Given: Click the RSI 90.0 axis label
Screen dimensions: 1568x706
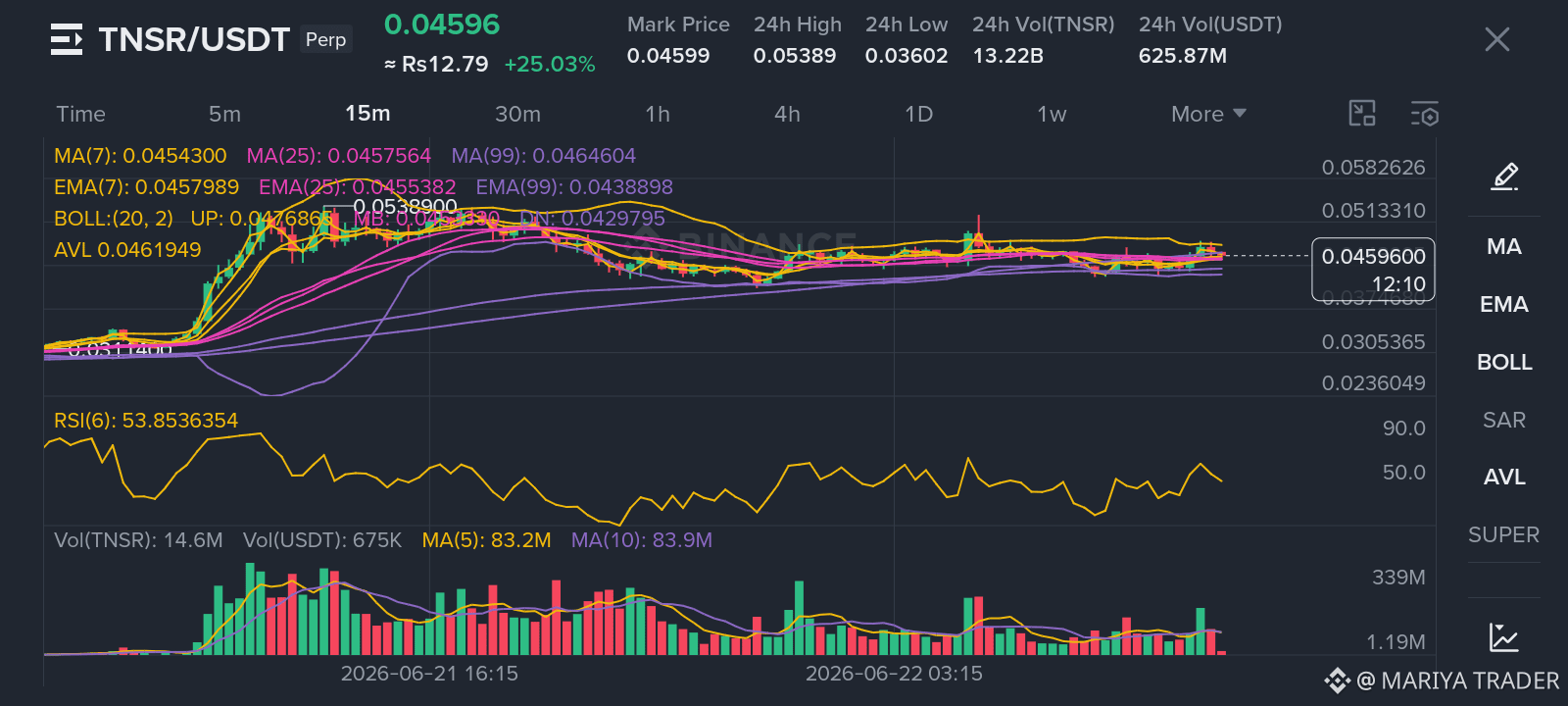Looking at the screenshot, I should click(x=1403, y=429).
